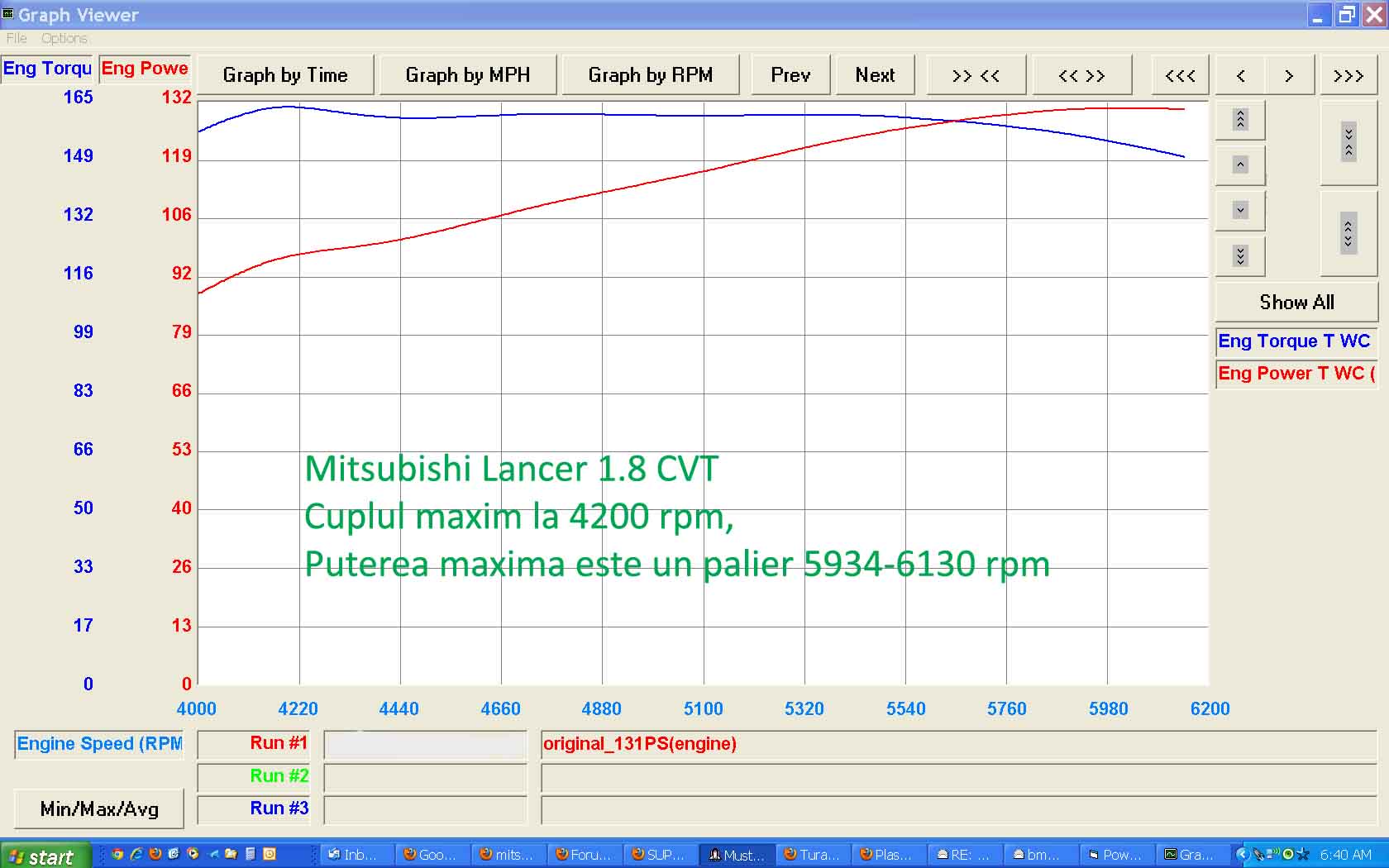Click the original_131PS(engine) run name field

959,745
